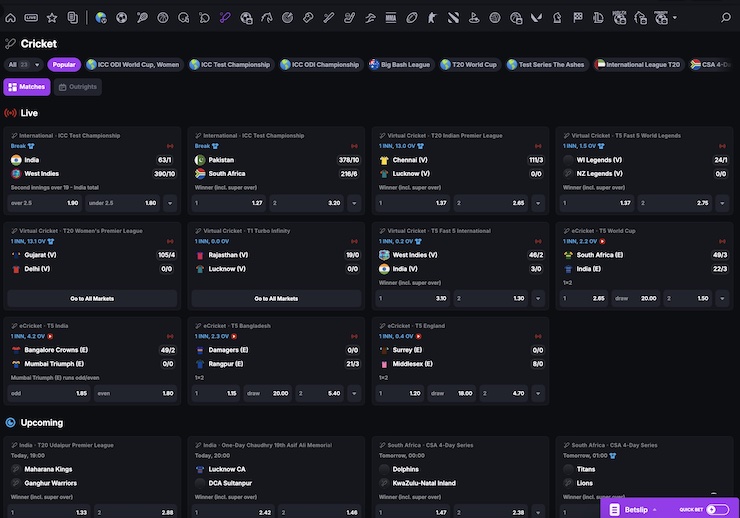This screenshot has height=518, width=740.
Task: Select the highlighted cricket sport icon
Action: pos(224,17)
